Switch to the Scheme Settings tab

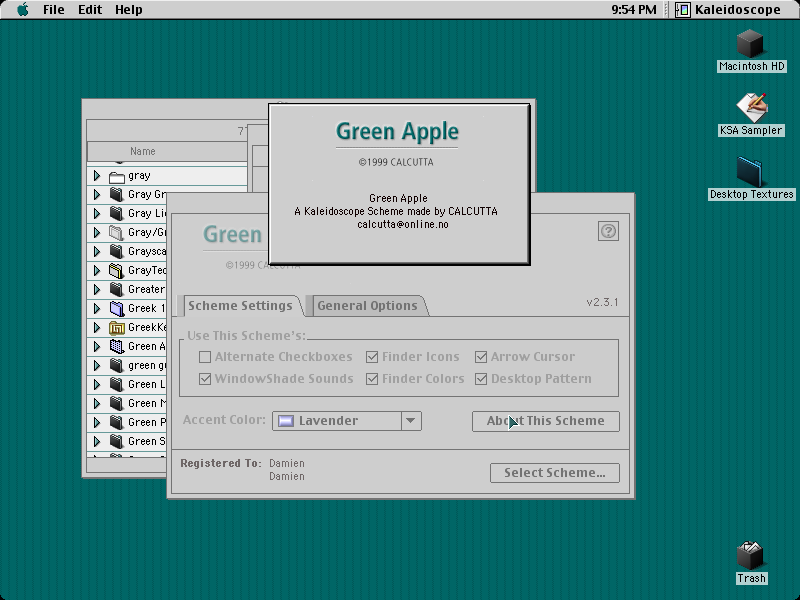240,306
